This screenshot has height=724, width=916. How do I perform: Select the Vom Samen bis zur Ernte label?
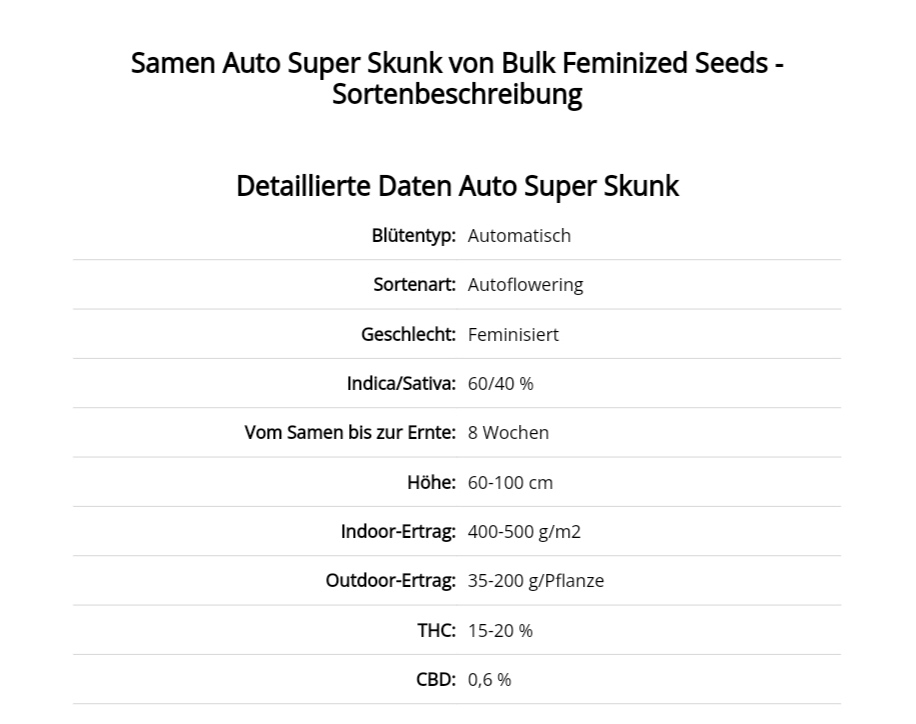pos(350,432)
